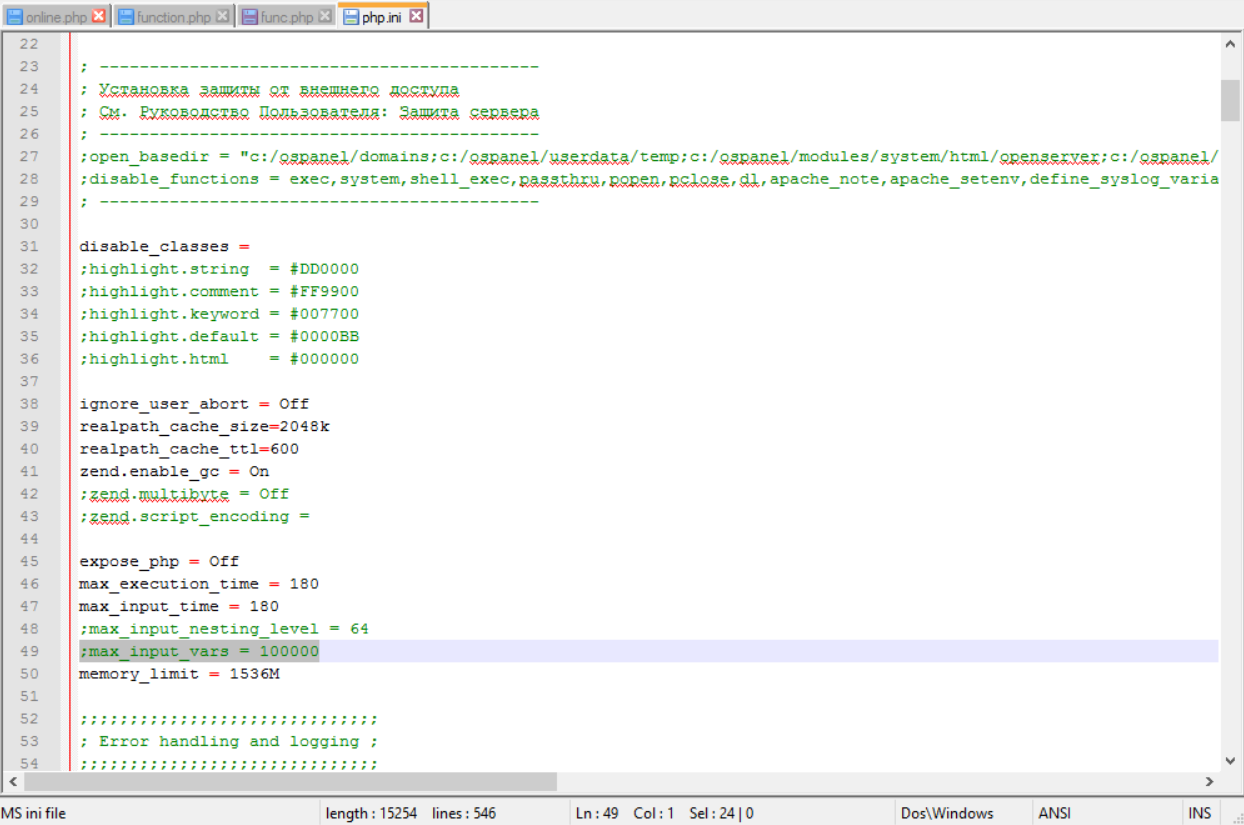Click the vertical scrollbar up arrow

point(1230,44)
